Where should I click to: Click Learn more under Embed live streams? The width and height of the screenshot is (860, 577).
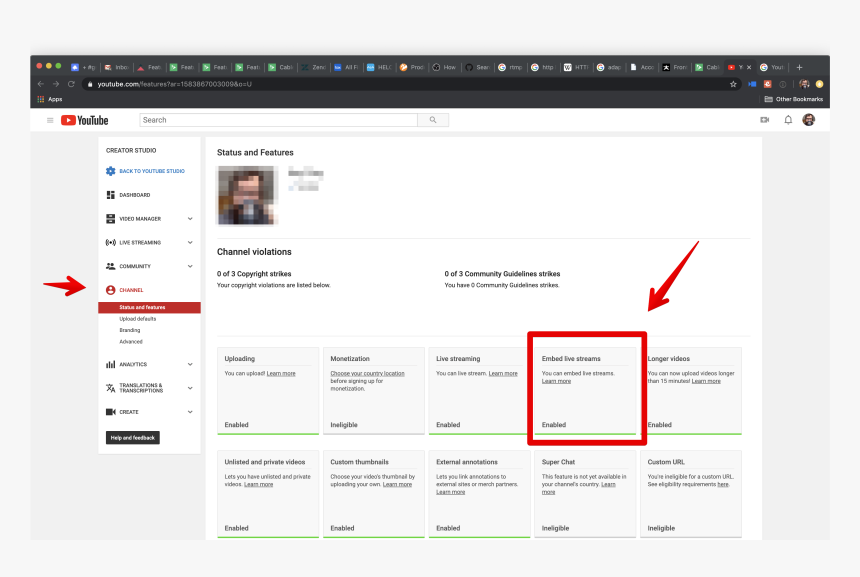coord(556,381)
